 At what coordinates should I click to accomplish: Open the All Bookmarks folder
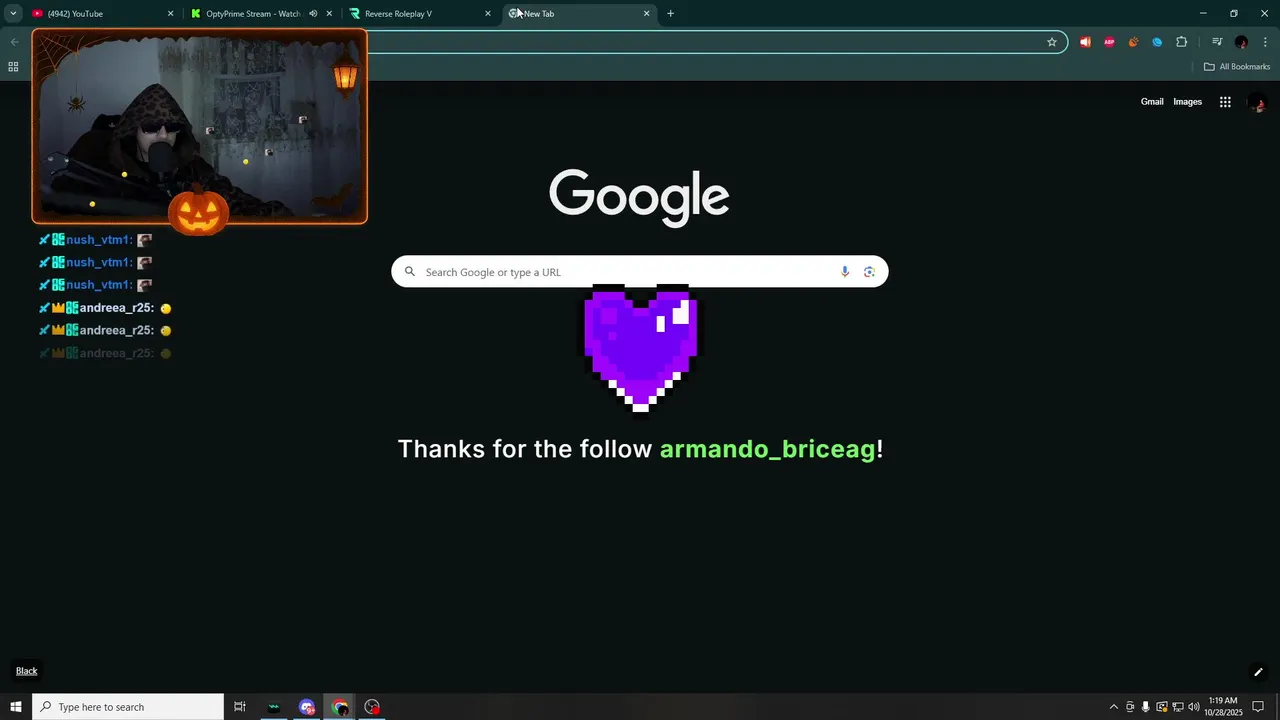point(1237,67)
